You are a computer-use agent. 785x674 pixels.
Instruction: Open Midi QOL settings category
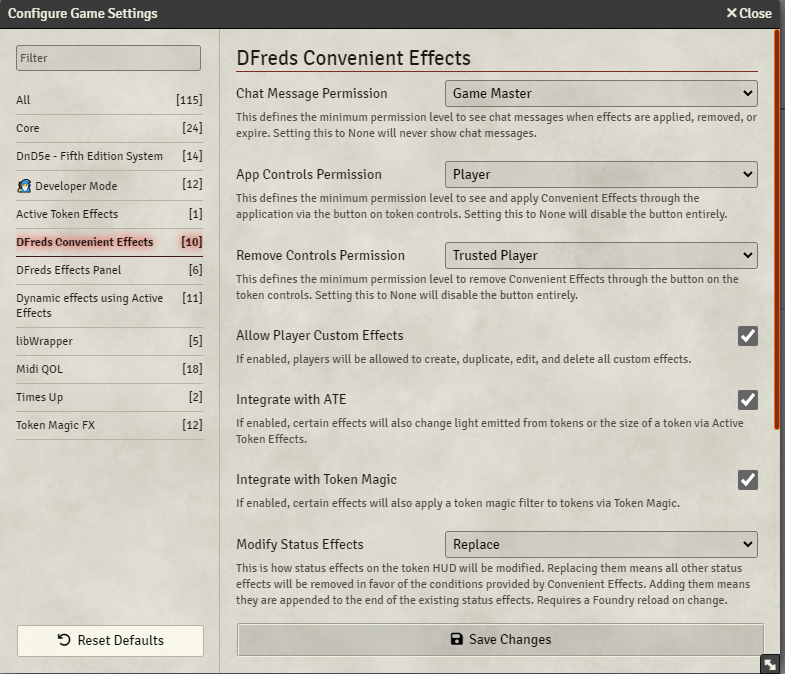(x=109, y=370)
